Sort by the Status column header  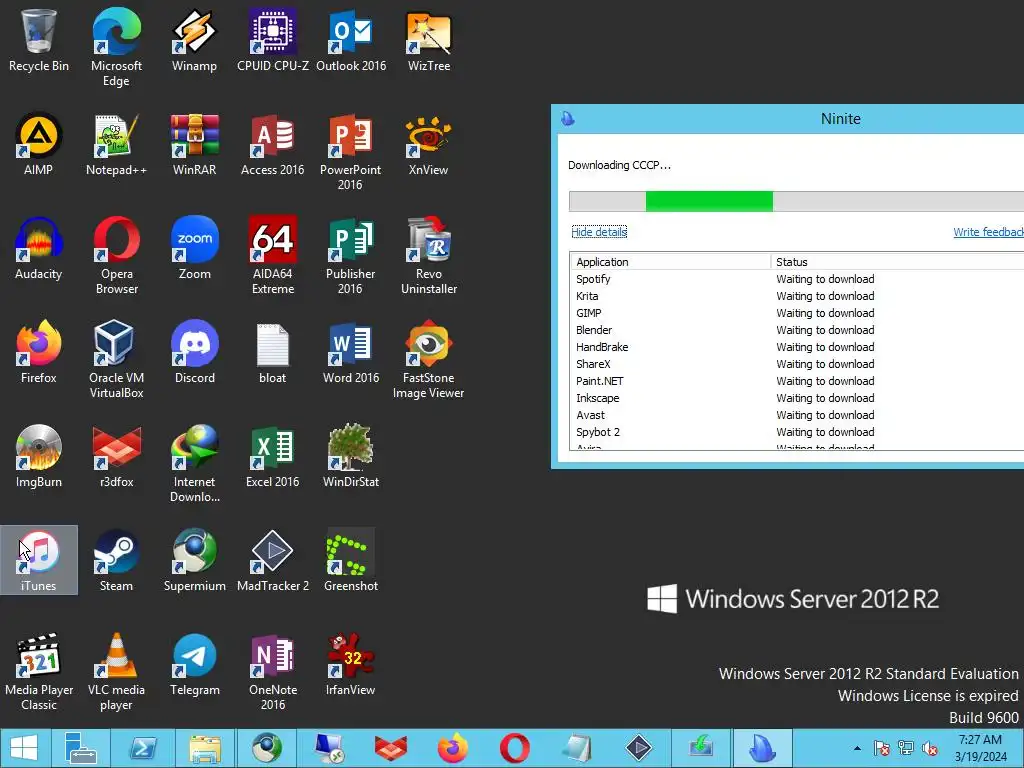click(x=897, y=262)
